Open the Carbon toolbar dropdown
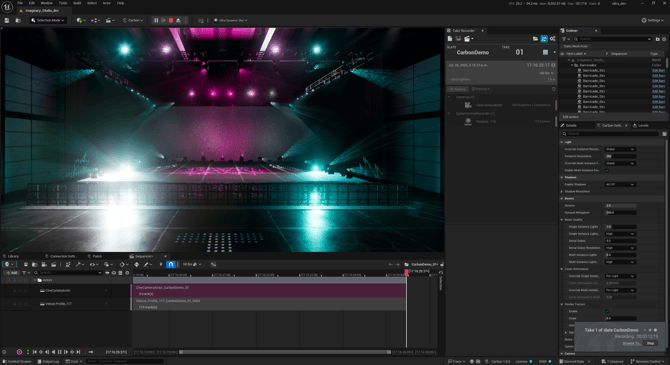This screenshot has height=365, width=670. click(133, 20)
